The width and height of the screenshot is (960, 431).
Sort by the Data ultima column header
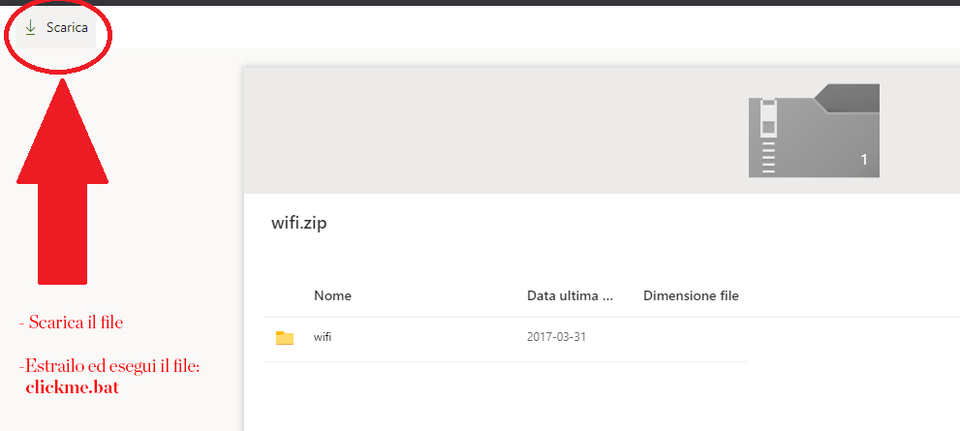coord(569,296)
